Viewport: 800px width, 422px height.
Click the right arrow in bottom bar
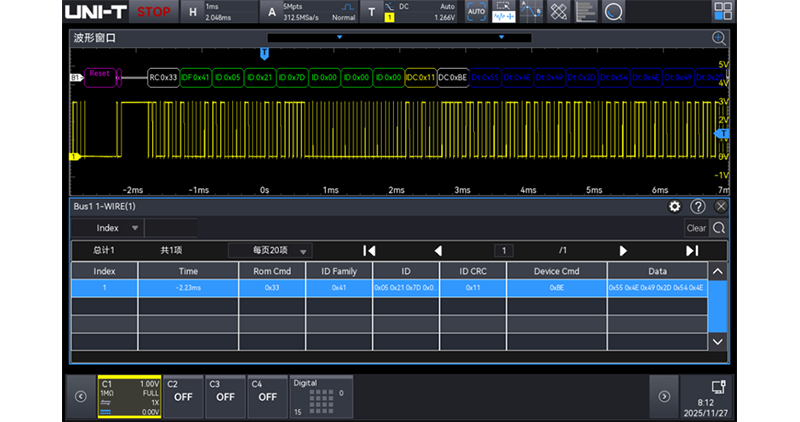(664, 396)
